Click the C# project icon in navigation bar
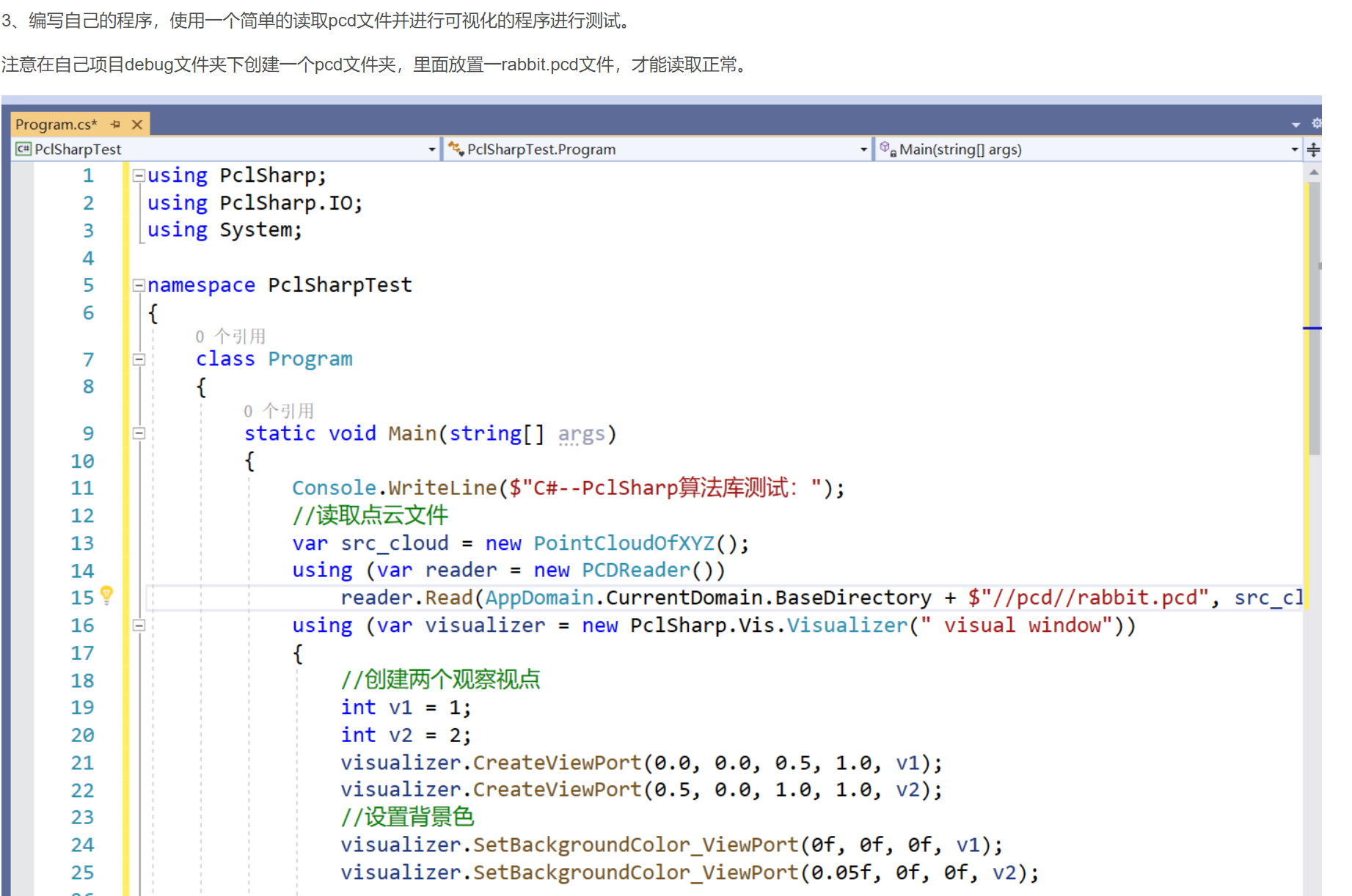 click(23, 149)
